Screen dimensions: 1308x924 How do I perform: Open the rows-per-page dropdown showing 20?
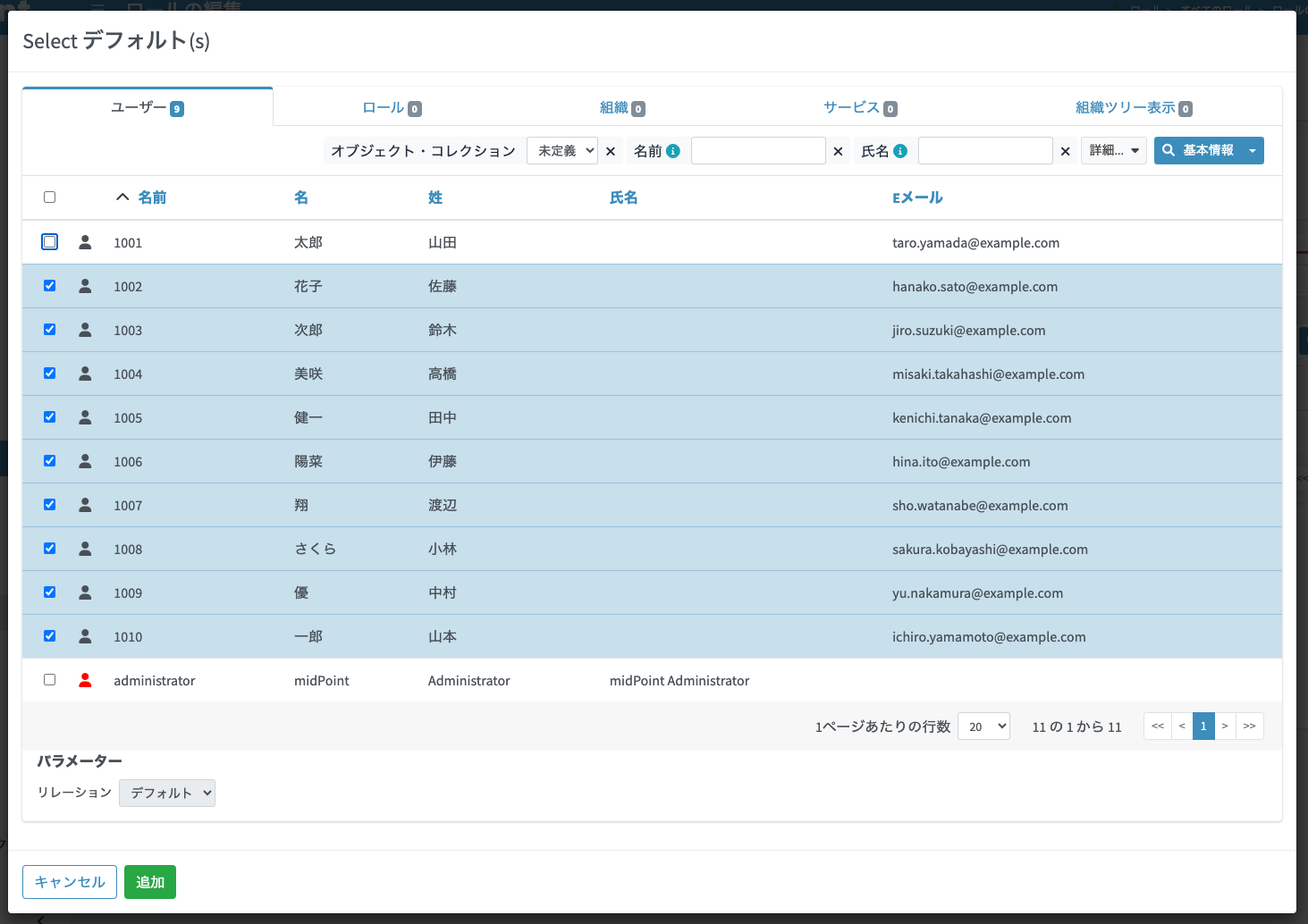pos(983,727)
